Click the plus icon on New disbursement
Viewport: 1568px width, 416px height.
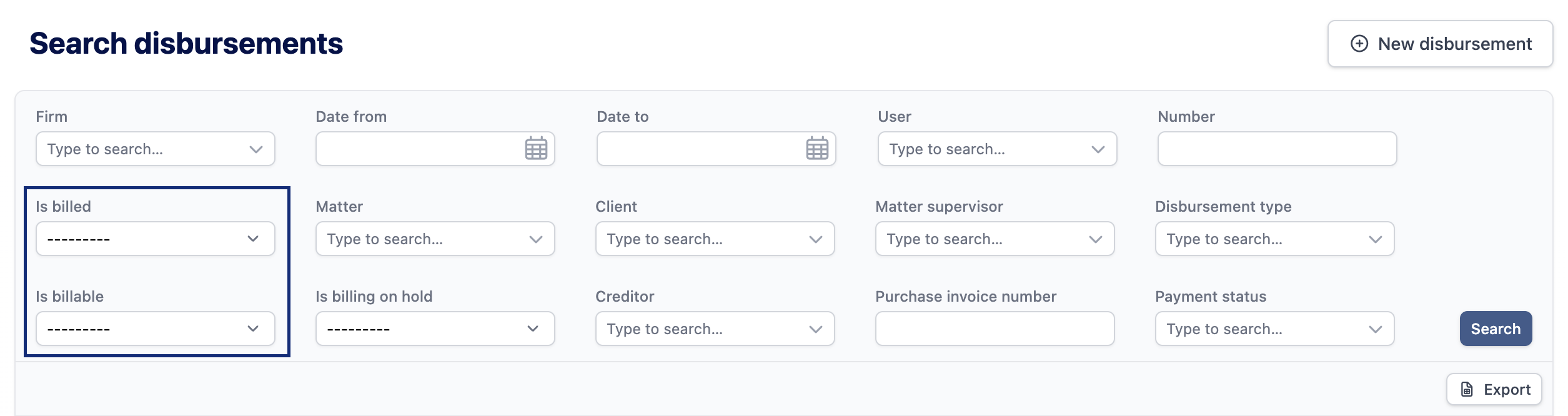pyautogui.click(x=1359, y=44)
